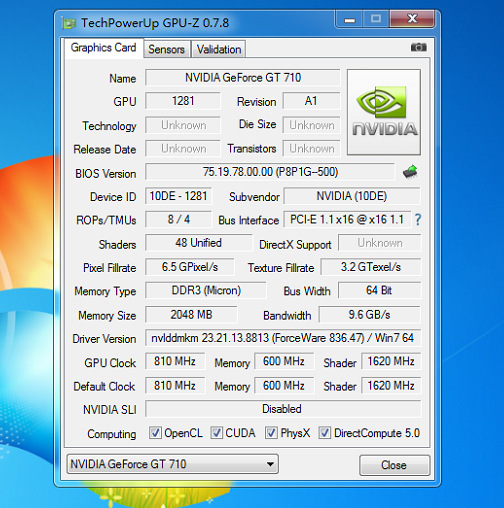Image resolution: width=504 pixels, height=508 pixels.
Task: Minimize the GPU-Z window
Action: (x=349, y=19)
